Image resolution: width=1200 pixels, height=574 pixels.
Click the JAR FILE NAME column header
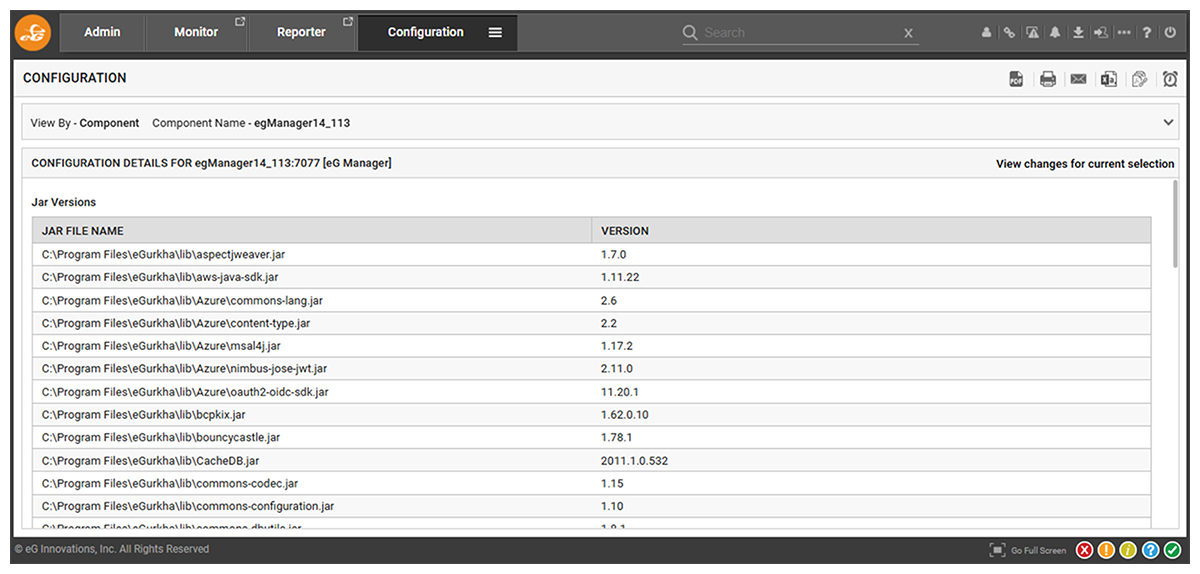coord(312,231)
